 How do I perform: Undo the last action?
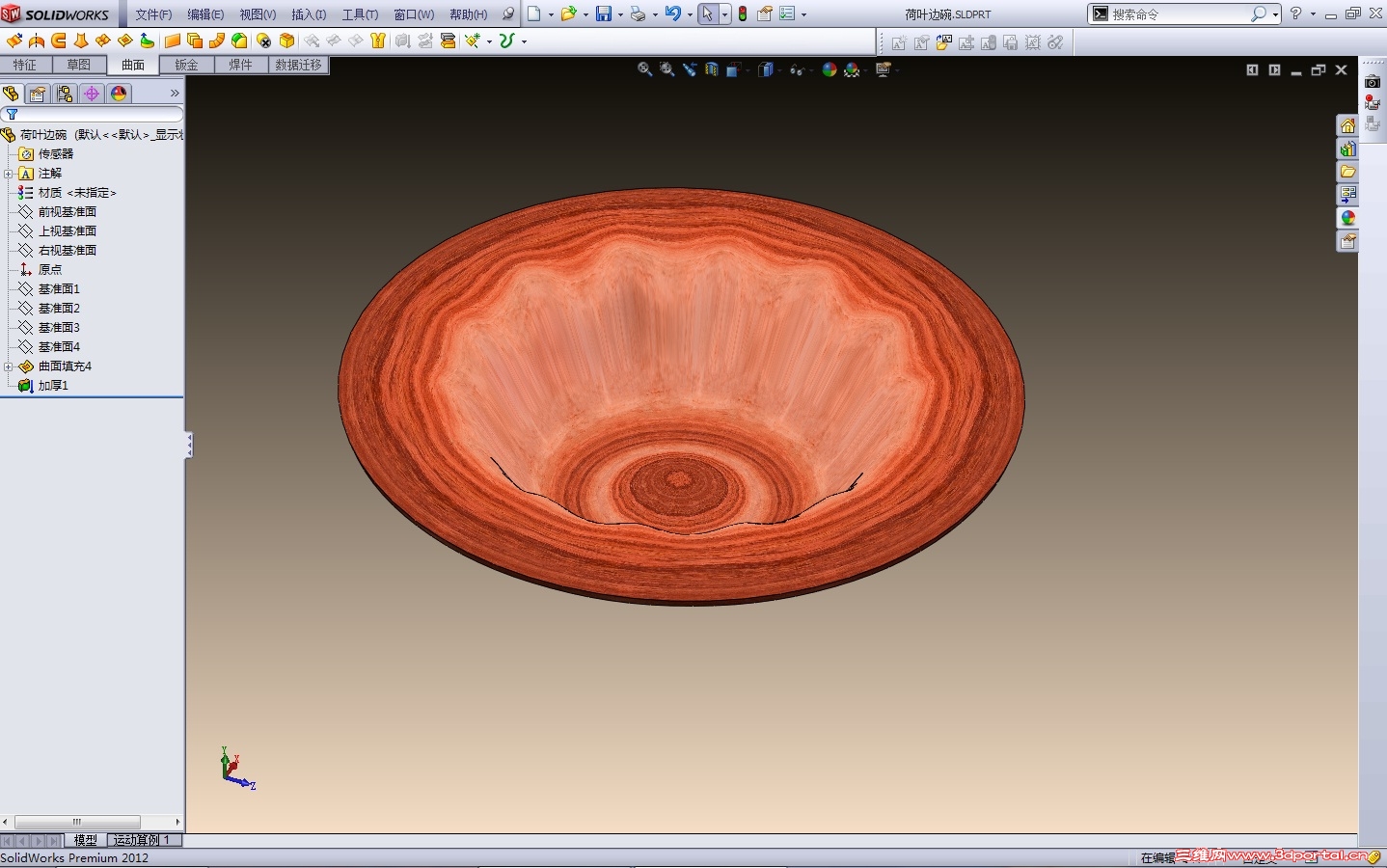coord(673,14)
